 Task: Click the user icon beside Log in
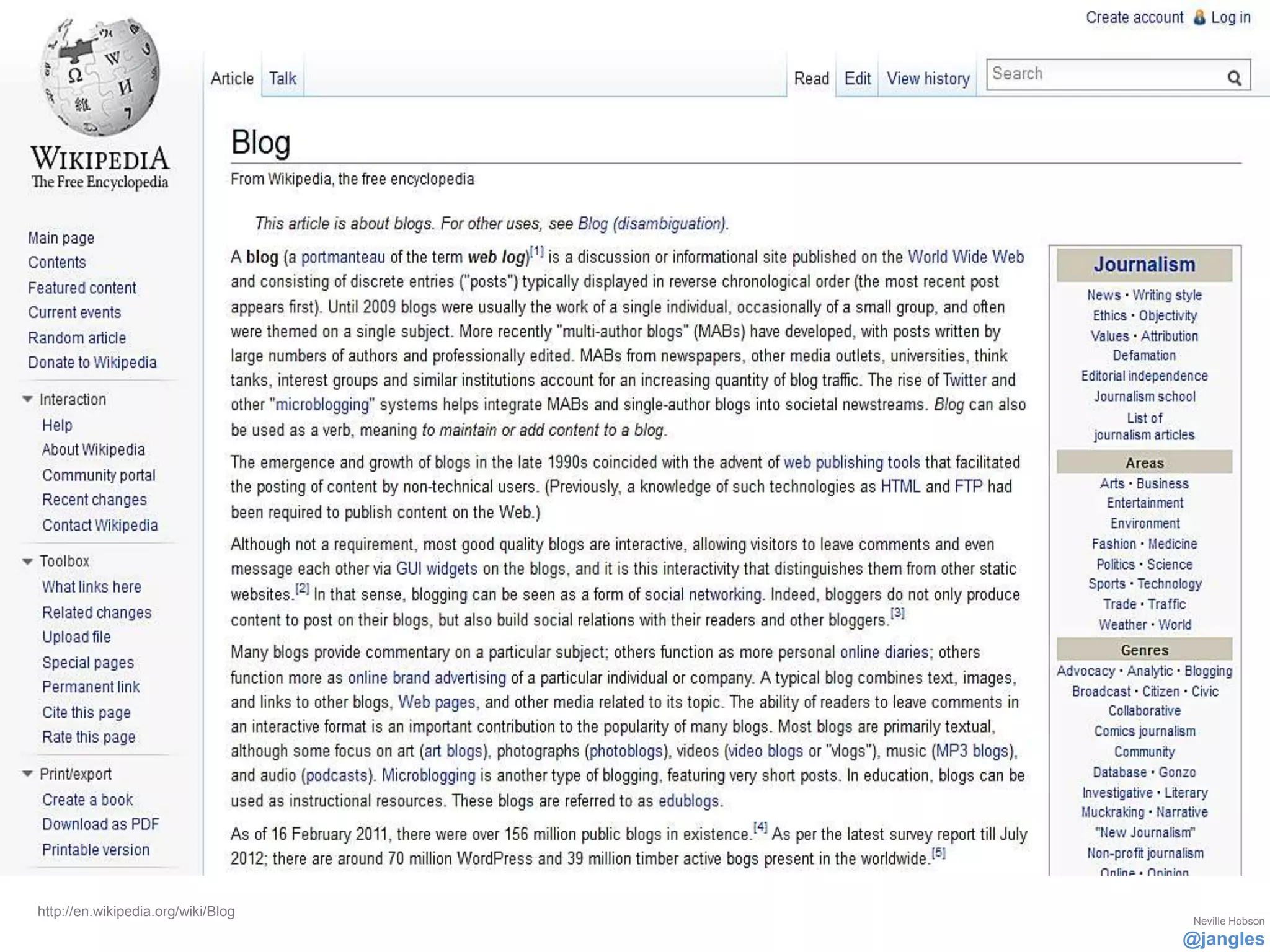(1199, 17)
